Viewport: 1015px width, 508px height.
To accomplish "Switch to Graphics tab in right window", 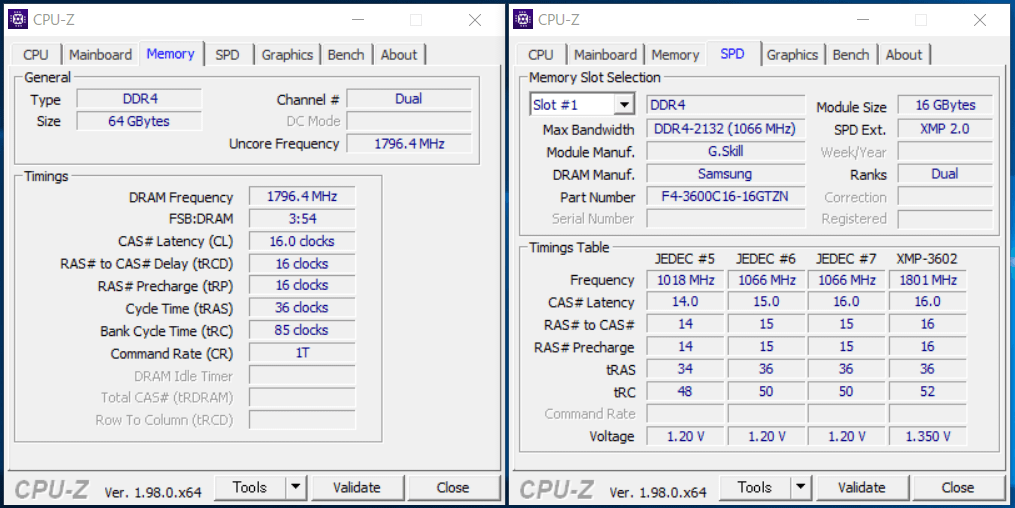I will [792, 55].
